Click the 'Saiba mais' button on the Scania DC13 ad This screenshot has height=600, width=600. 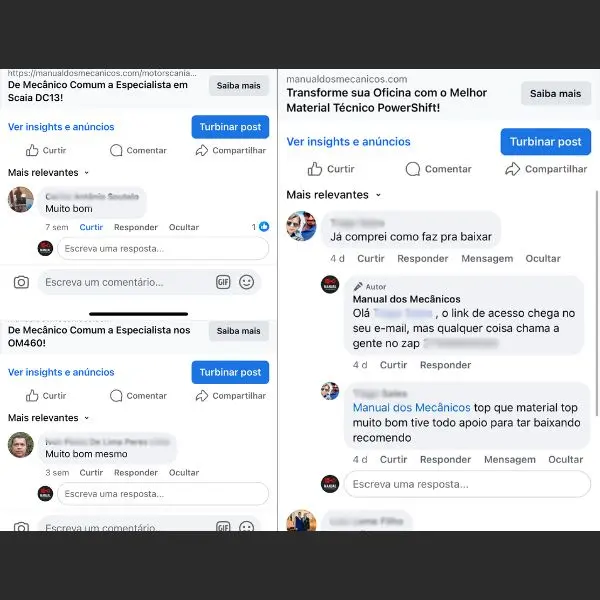[x=238, y=86]
